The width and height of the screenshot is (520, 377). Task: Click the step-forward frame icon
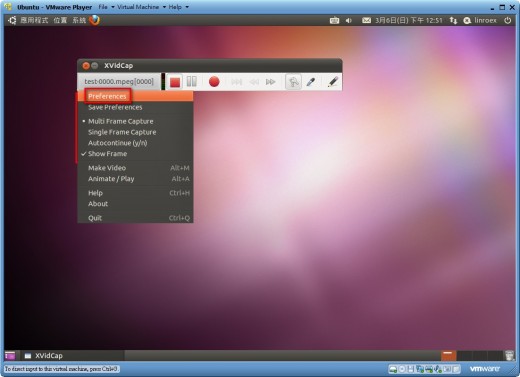236,82
